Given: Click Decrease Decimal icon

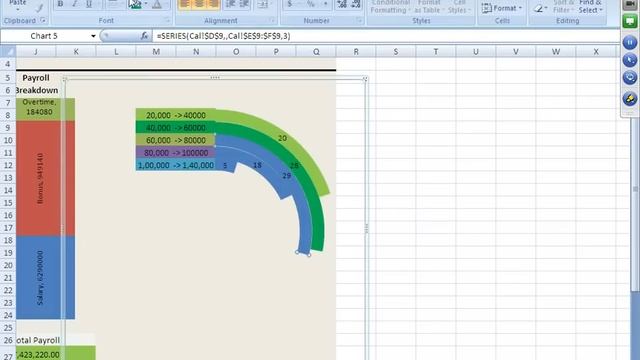Looking at the screenshot, I should pos(356,4).
